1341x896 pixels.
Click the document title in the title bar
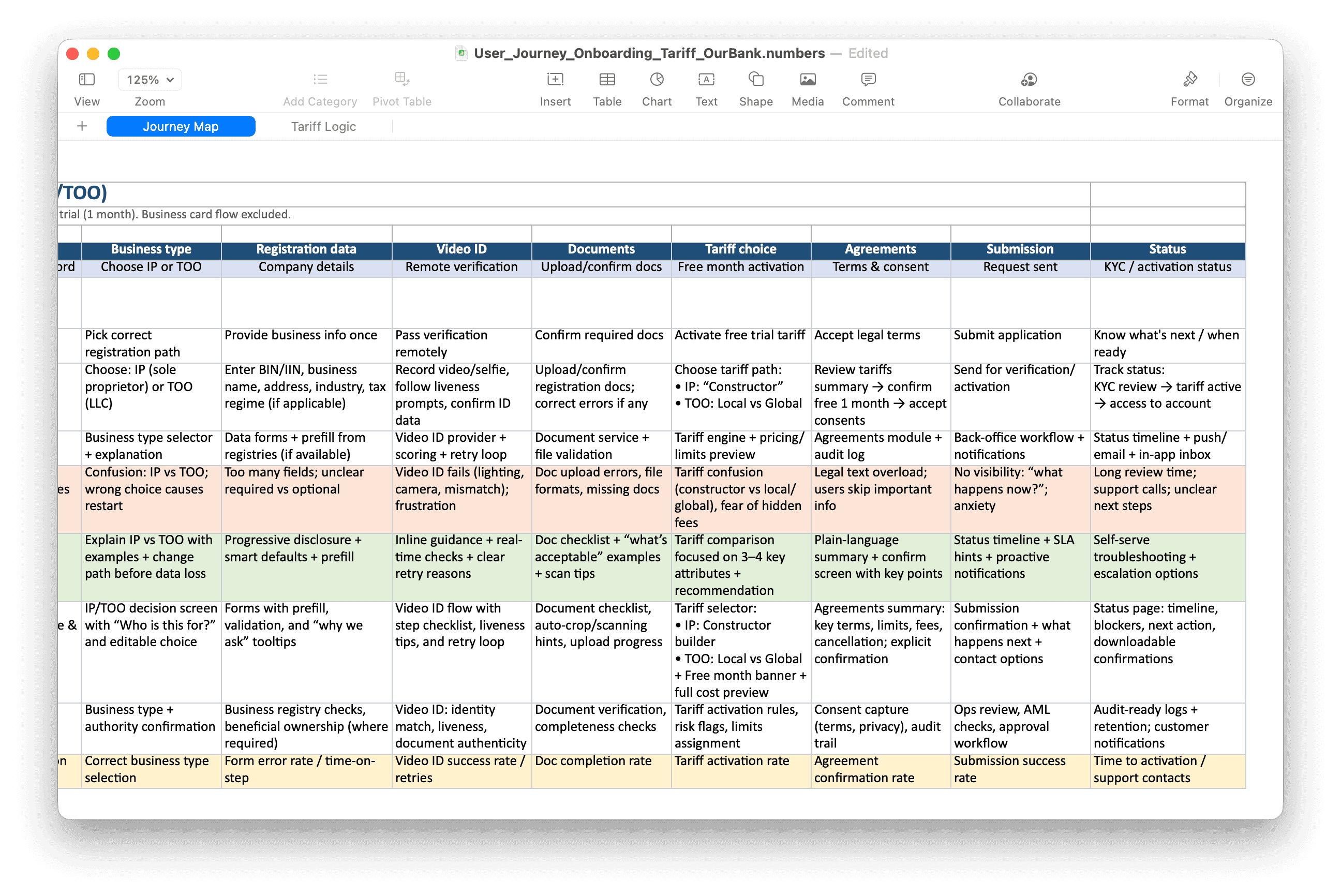[649, 53]
